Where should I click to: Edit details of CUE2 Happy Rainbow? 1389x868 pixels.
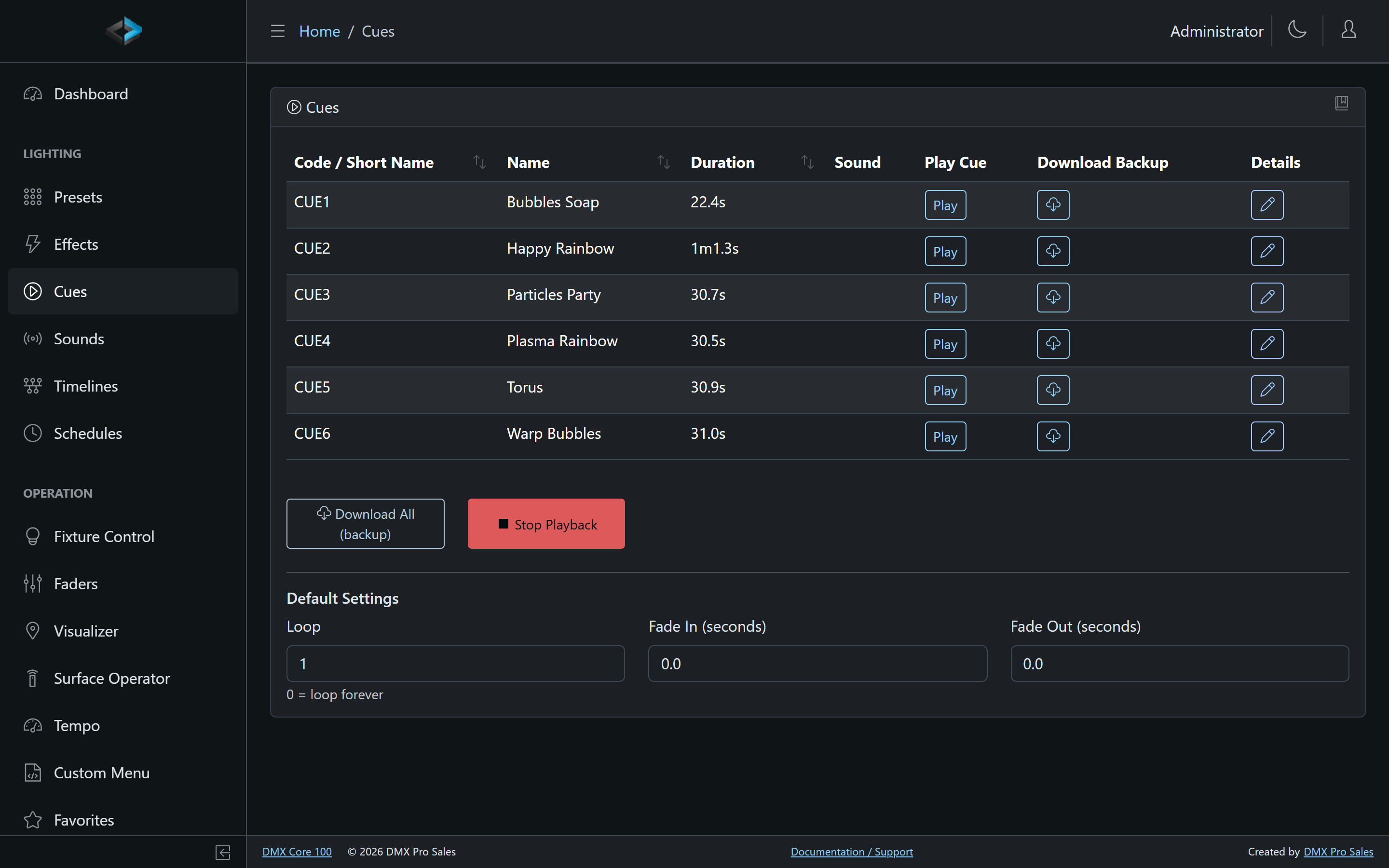click(x=1267, y=251)
